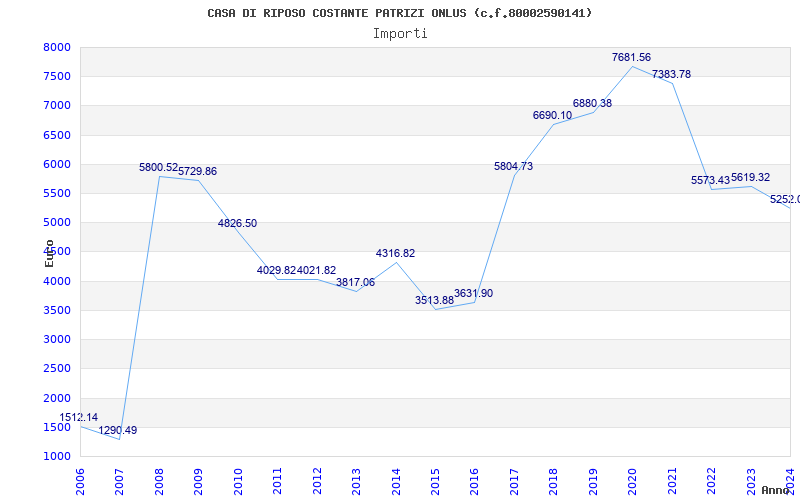Click data label 4021.82
The image size is (800, 500).
click(316, 270)
